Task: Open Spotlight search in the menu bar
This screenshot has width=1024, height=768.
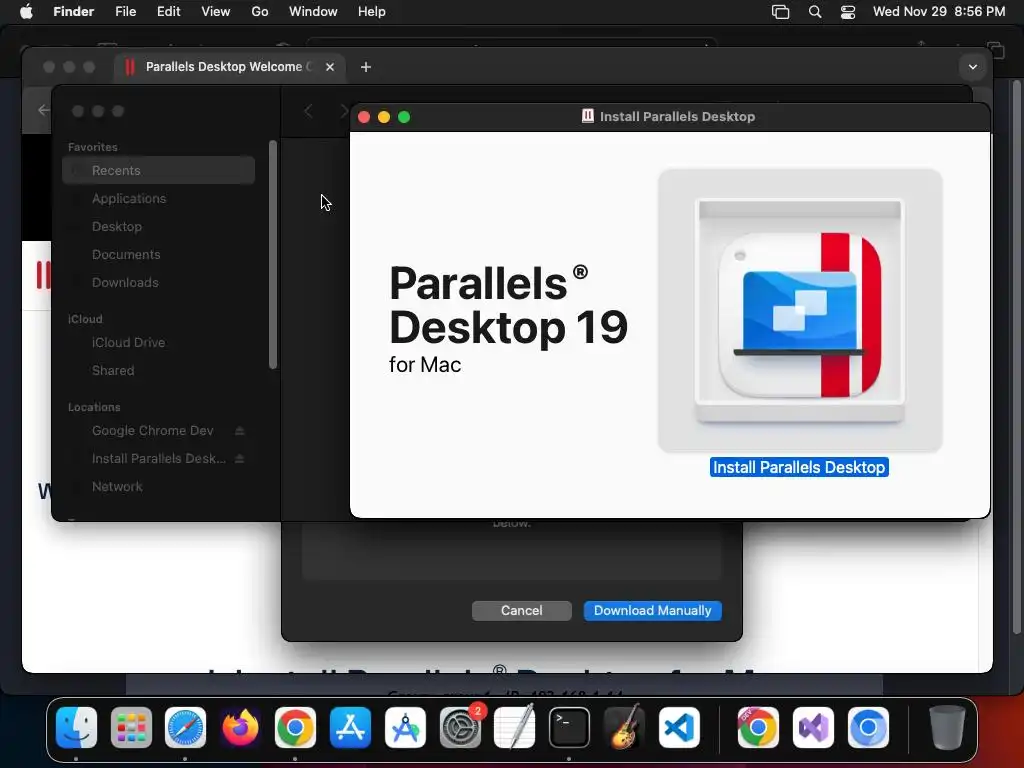Action: click(x=814, y=12)
